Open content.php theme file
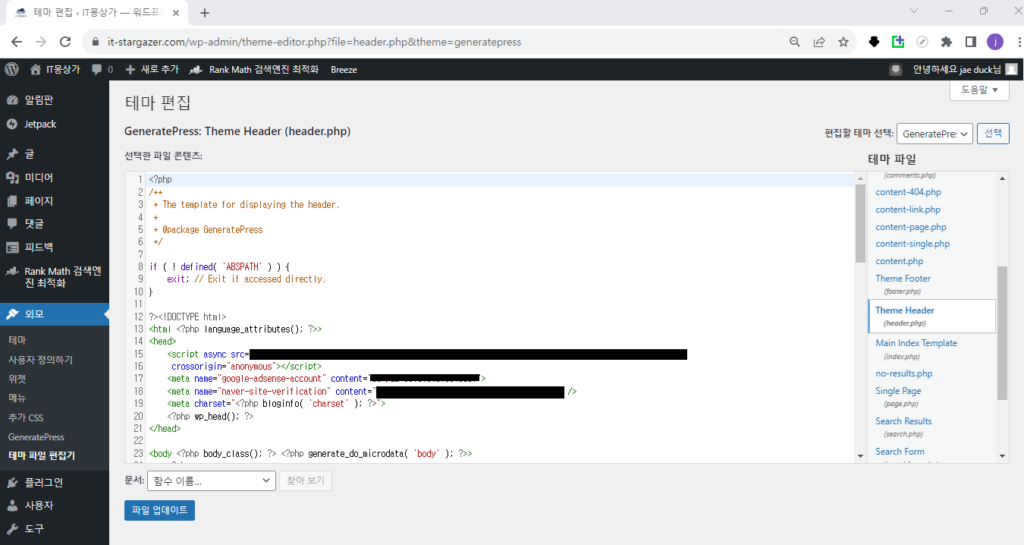 click(899, 261)
